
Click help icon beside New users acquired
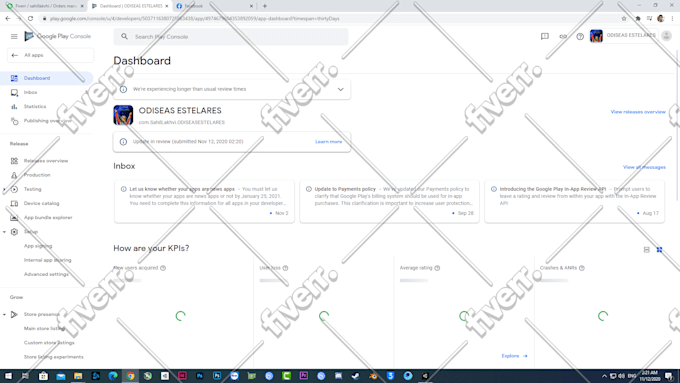tap(163, 268)
